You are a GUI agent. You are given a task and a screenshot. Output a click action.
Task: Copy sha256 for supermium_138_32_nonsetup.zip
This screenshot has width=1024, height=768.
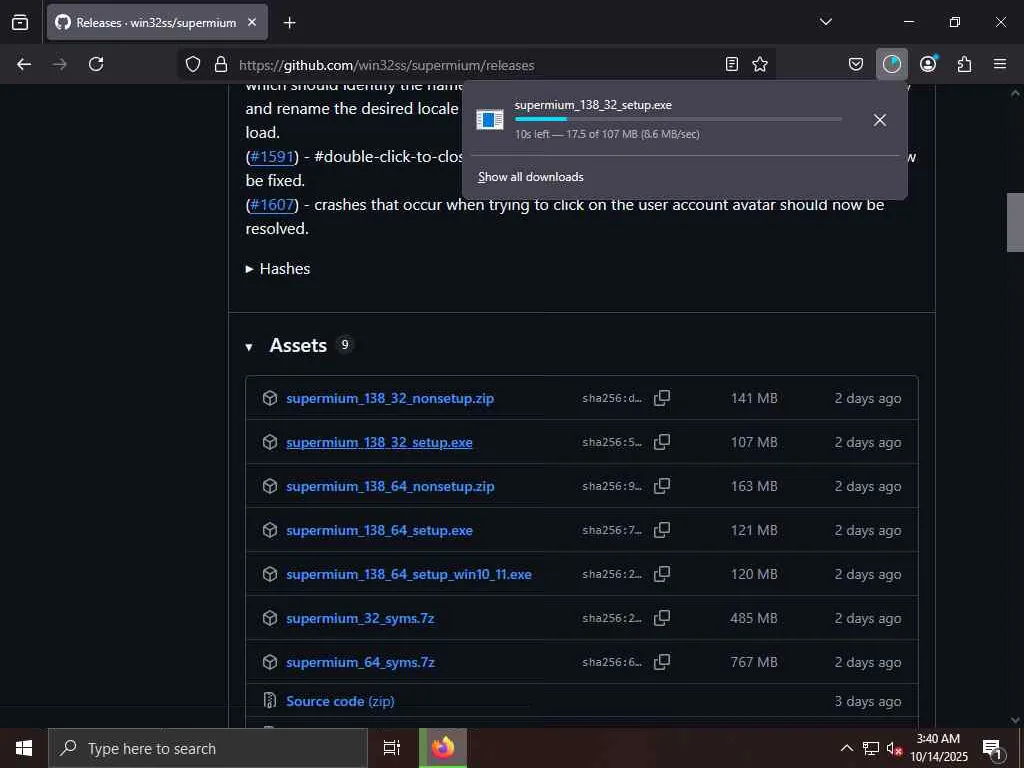point(662,398)
